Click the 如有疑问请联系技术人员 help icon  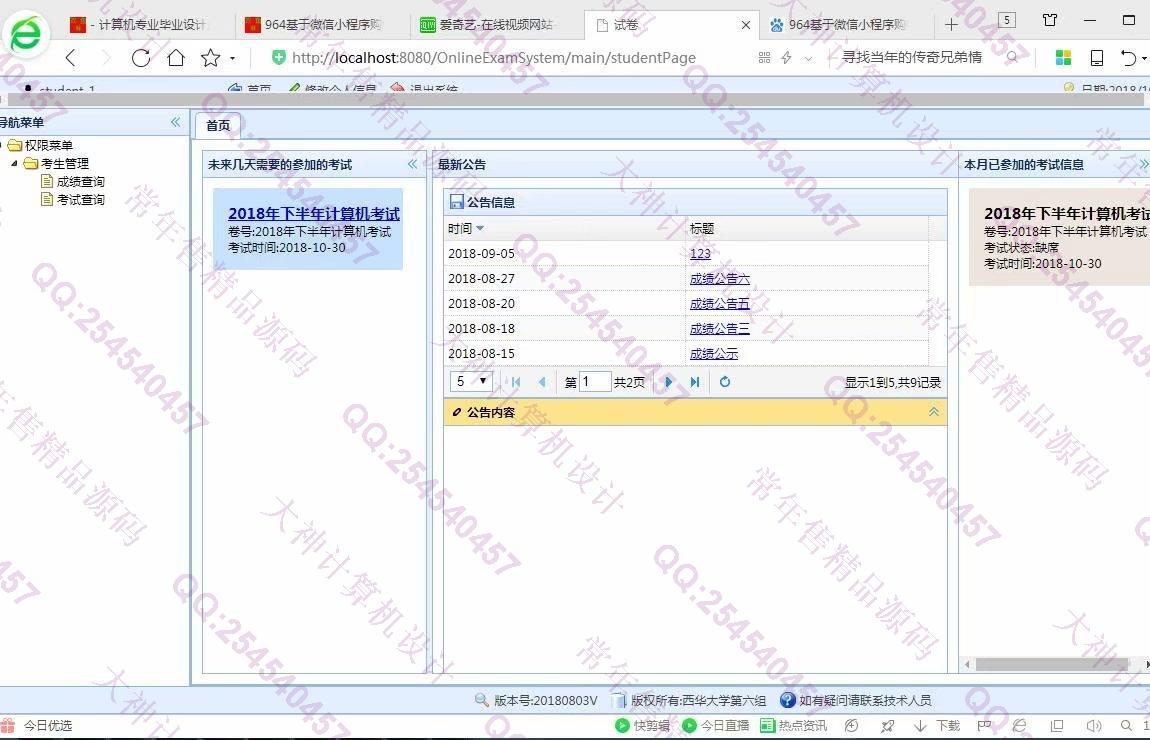pos(788,700)
